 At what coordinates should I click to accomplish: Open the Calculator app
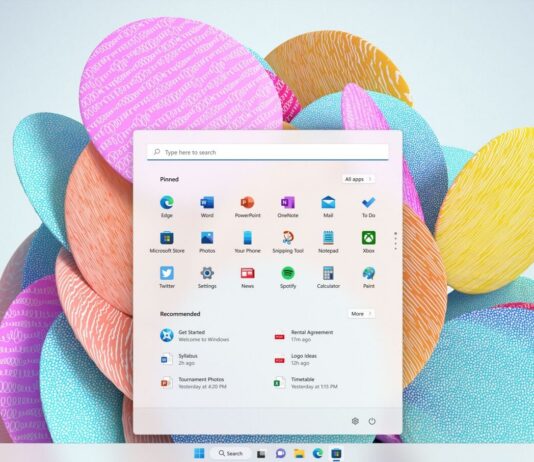pos(328,277)
